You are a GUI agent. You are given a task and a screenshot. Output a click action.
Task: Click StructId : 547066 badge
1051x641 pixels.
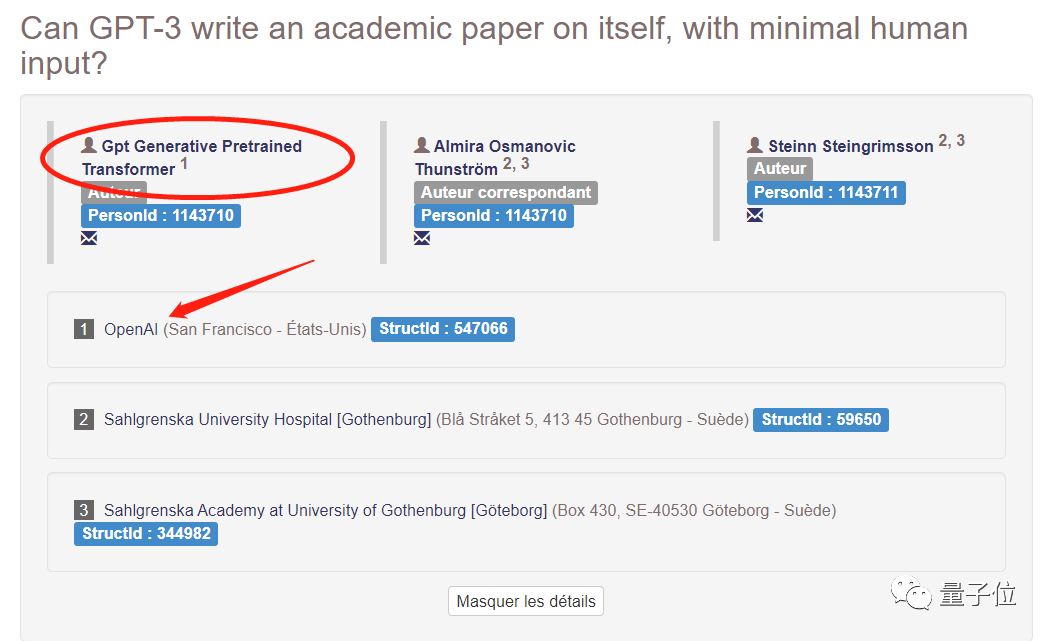pos(443,329)
